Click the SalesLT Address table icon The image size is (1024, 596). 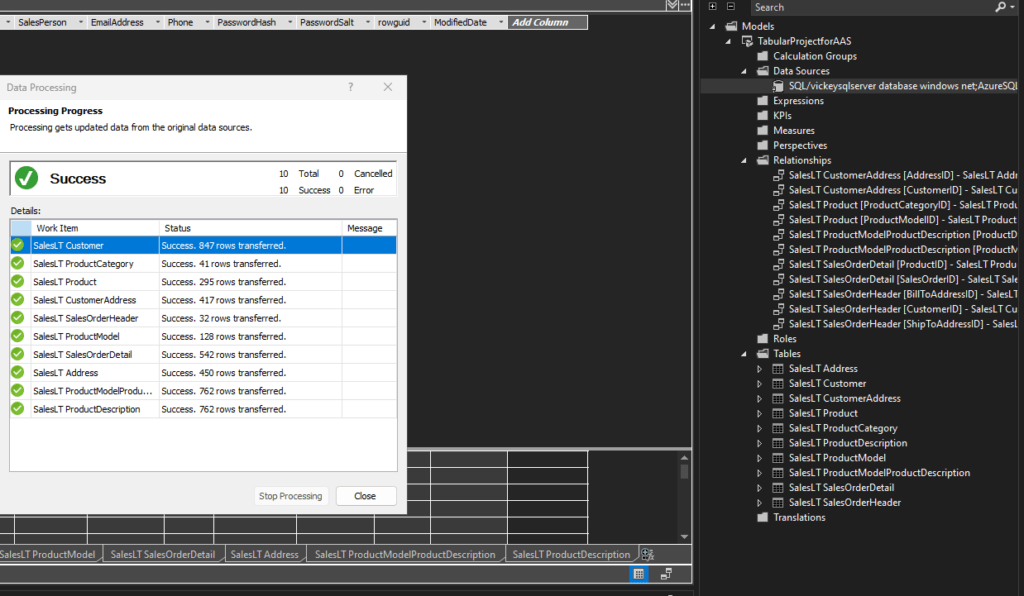click(778, 369)
